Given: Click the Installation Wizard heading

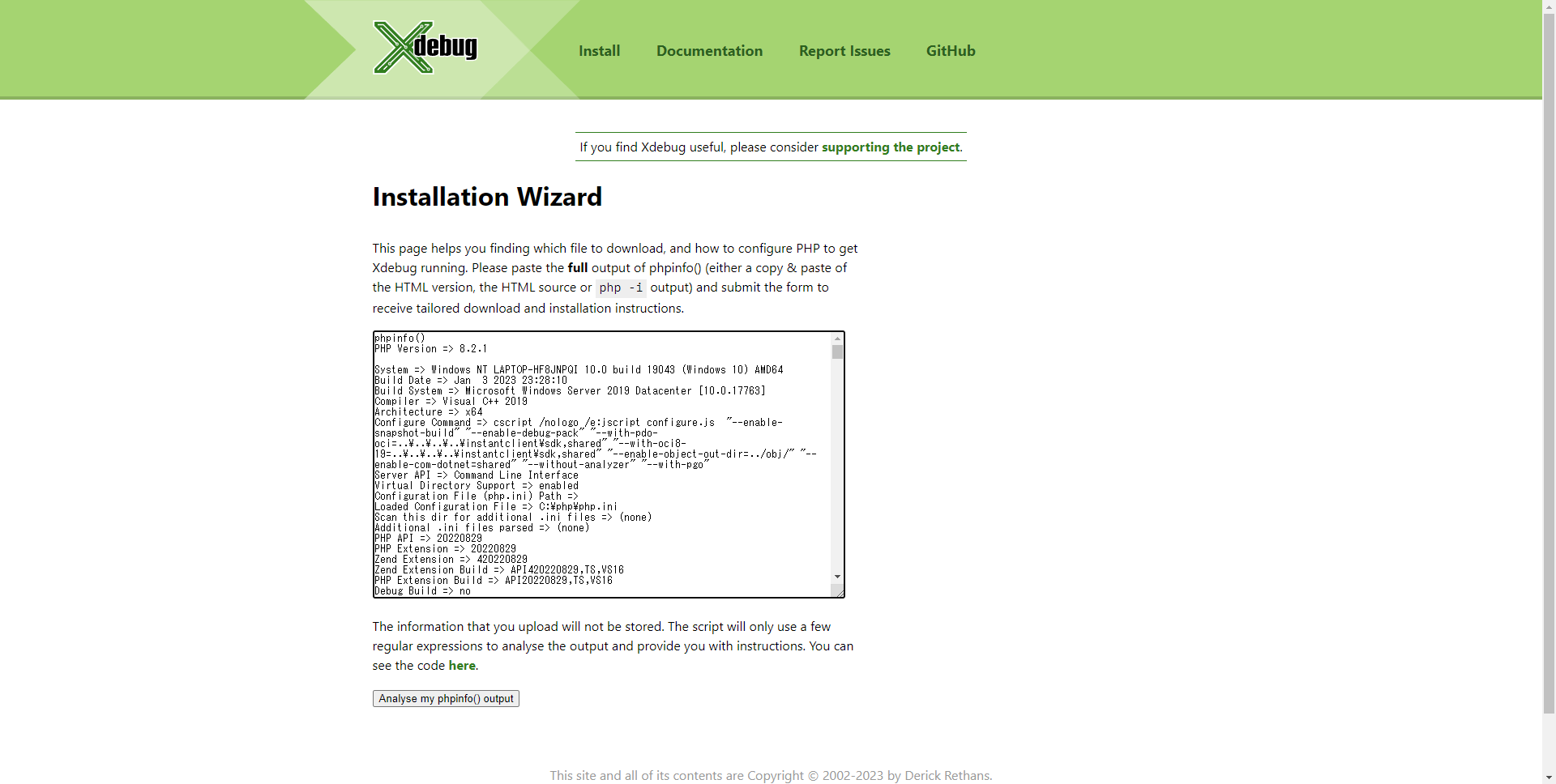Looking at the screenshot, I should (487, 197).
